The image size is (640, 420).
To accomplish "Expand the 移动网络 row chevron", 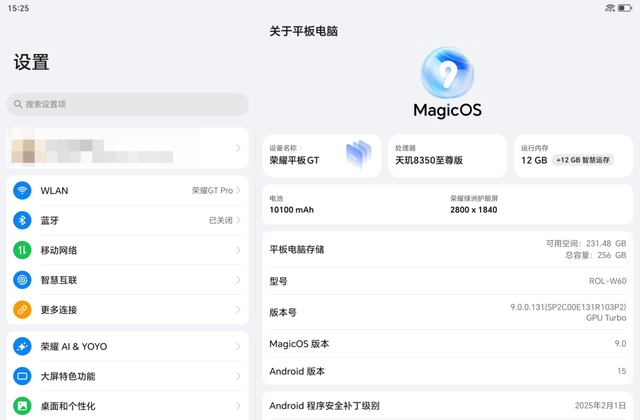I will pos(238,250).
